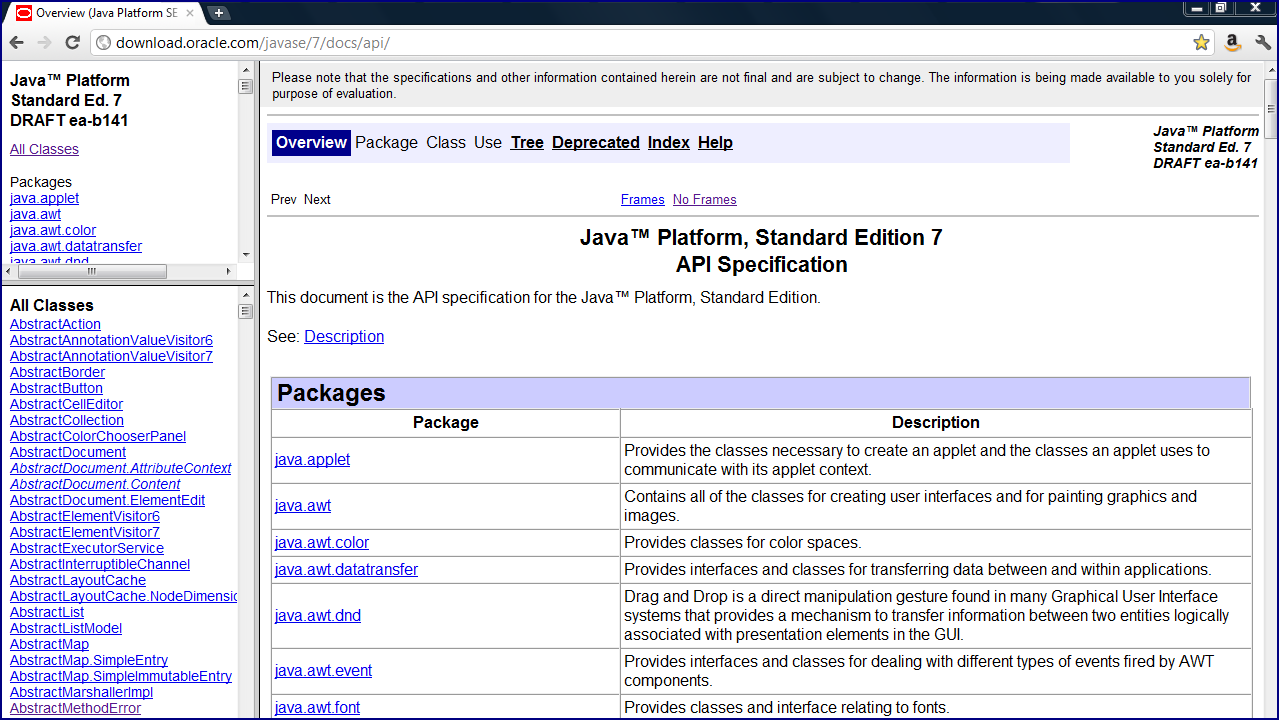Open java.awt in the left packages list
Image resolution: width=1279 pixels, height=720 pixels.
(35, 214)
